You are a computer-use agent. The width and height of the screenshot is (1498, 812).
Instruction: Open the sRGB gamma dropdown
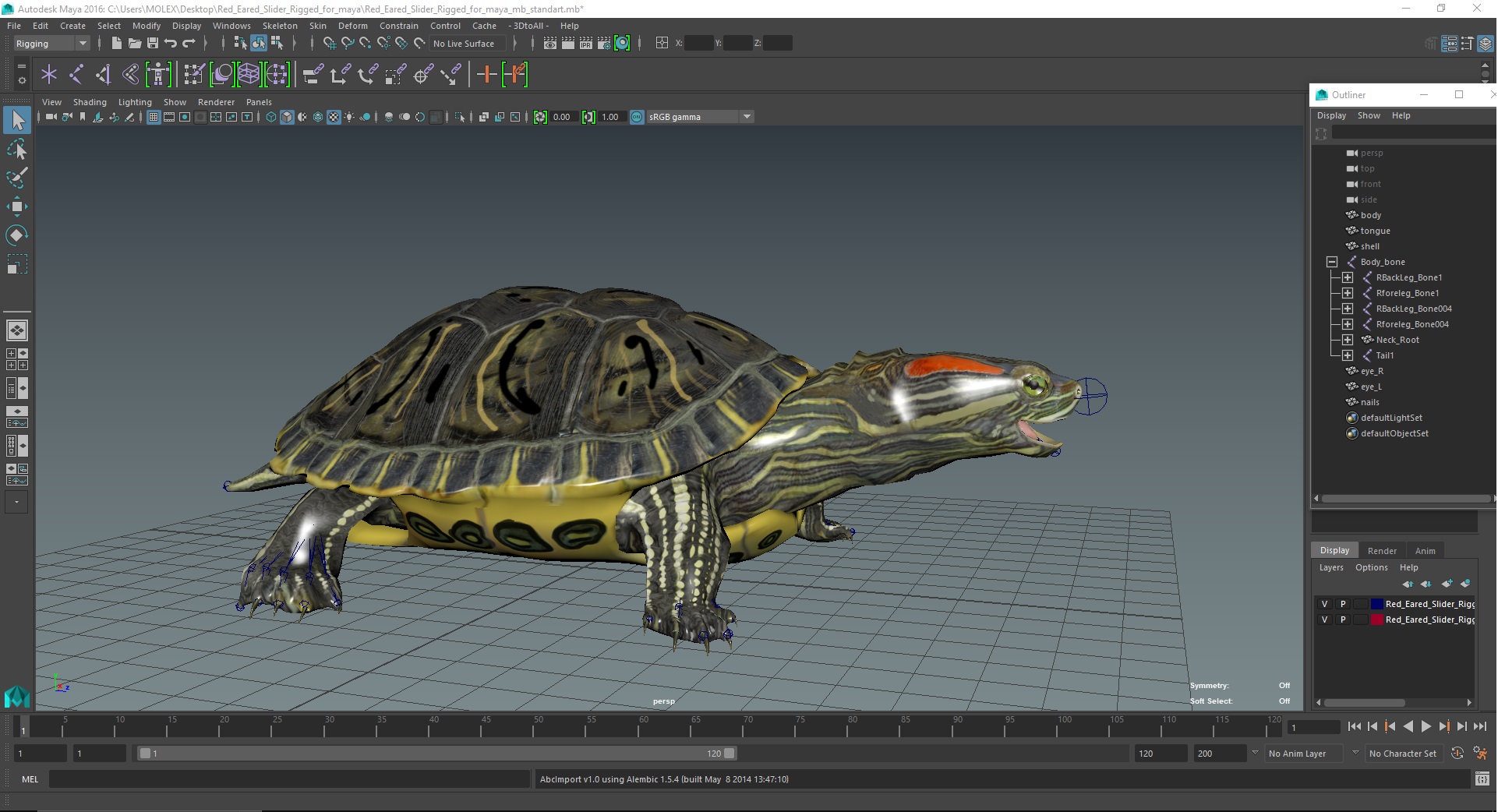747,117
